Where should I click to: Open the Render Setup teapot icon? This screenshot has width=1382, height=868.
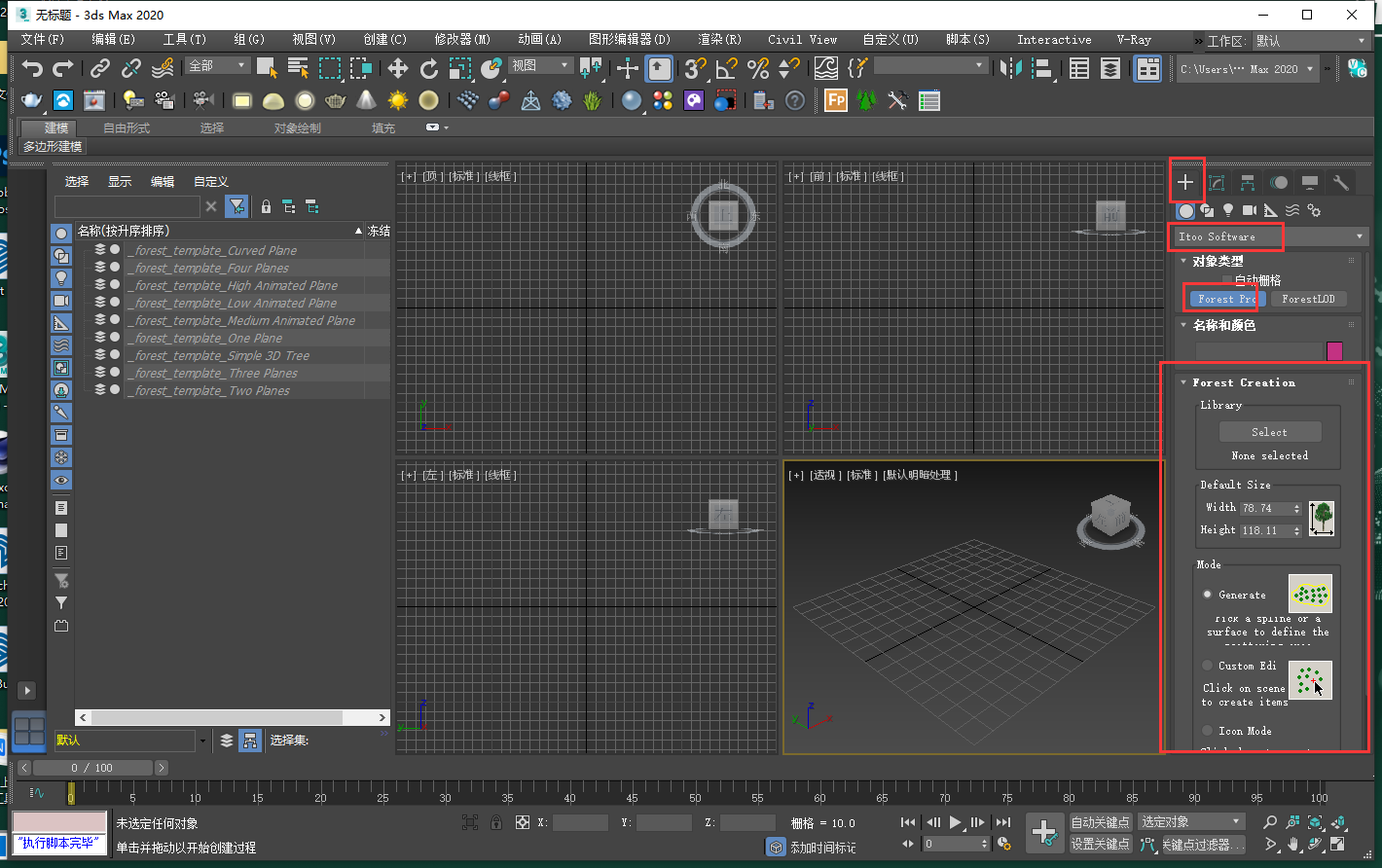pos(32,100)
